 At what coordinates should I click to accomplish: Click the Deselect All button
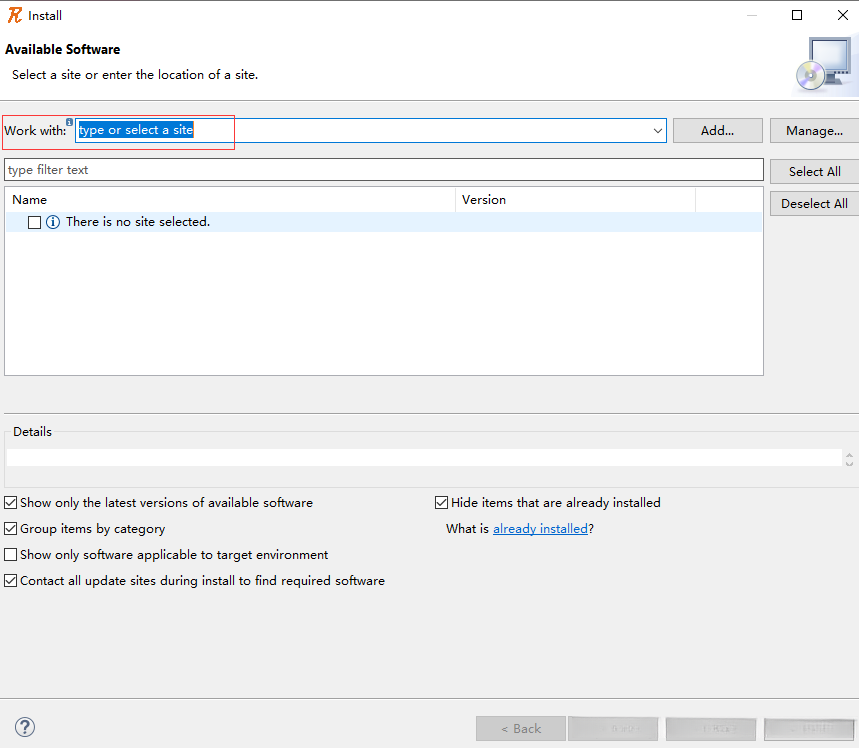click(x=814, y=204)
